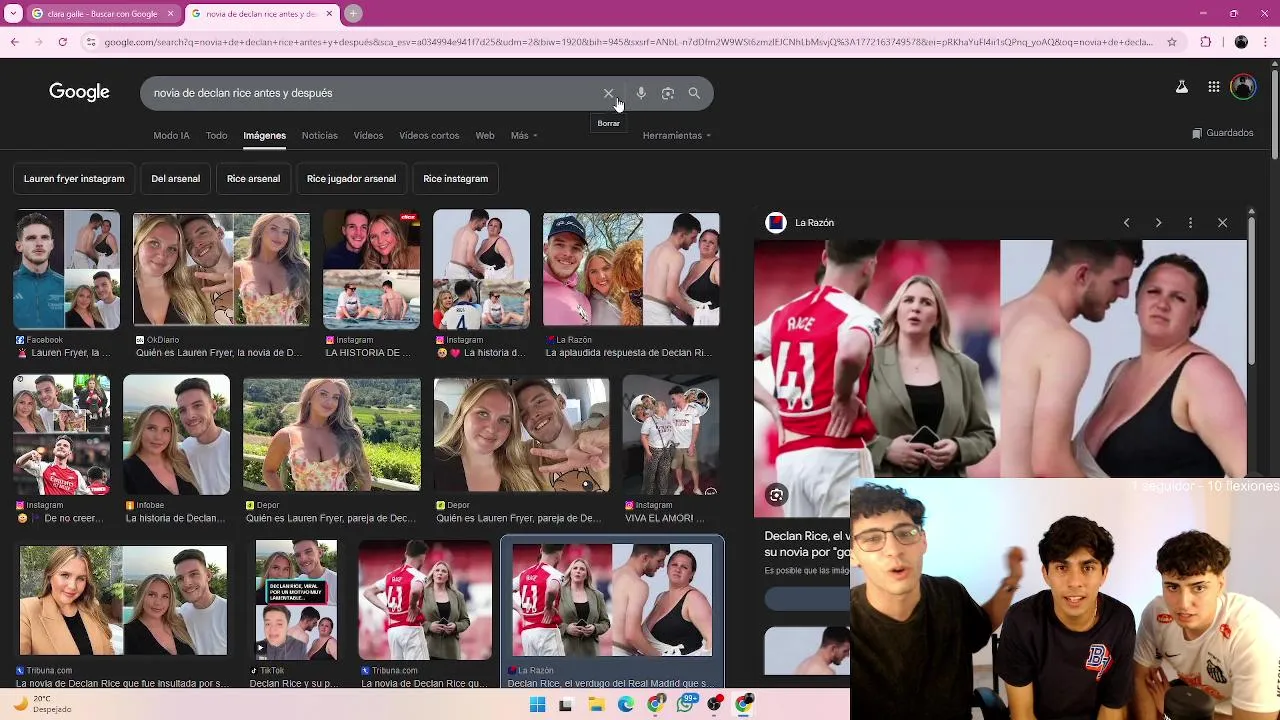
Task: Open Instagram 'LA HISTORIA DE' thumbnail
Action: click(371, 270)
